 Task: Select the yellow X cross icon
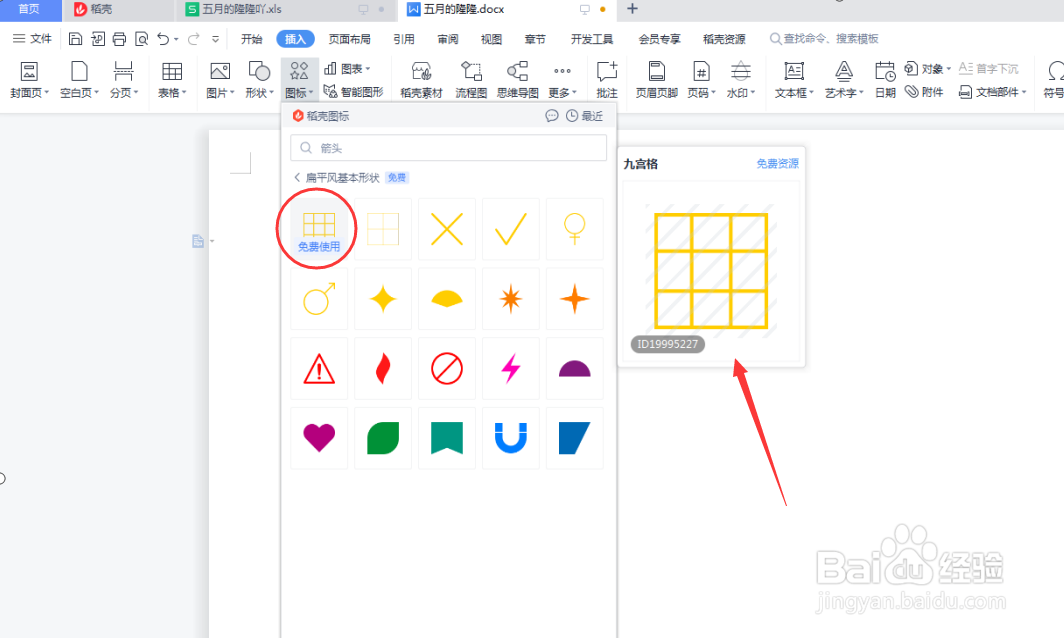click(446, 229)
